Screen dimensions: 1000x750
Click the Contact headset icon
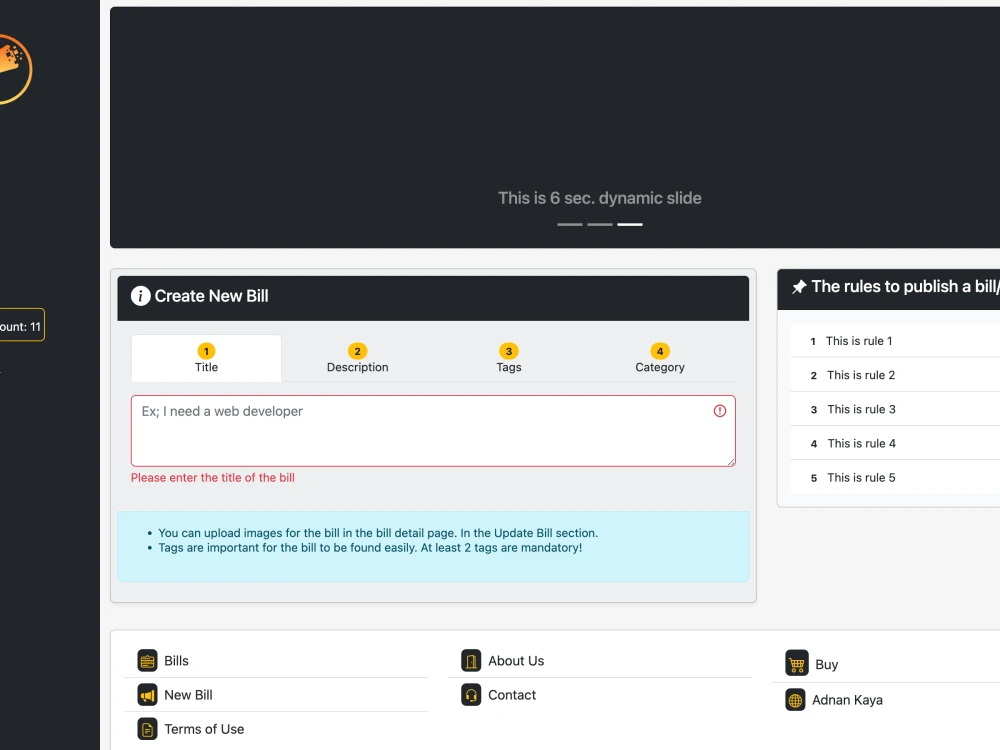pos(471,695)
